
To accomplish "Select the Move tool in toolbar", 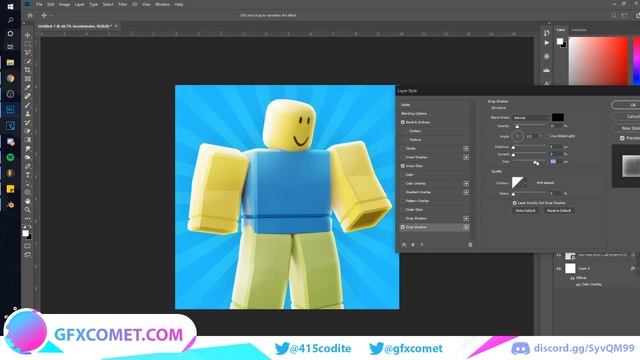I will pos(27,35).
